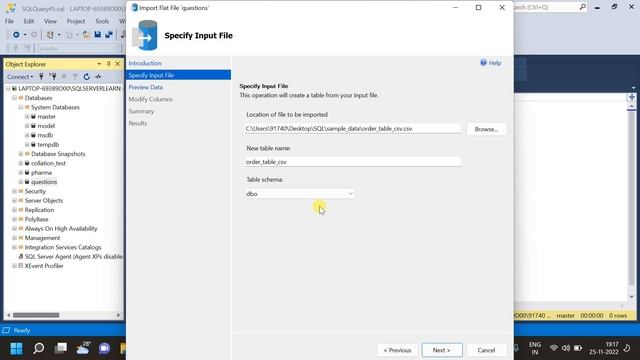Open Task View on the taskbar
The width and height of the screenshot is (640, 360).
[61, 348]
